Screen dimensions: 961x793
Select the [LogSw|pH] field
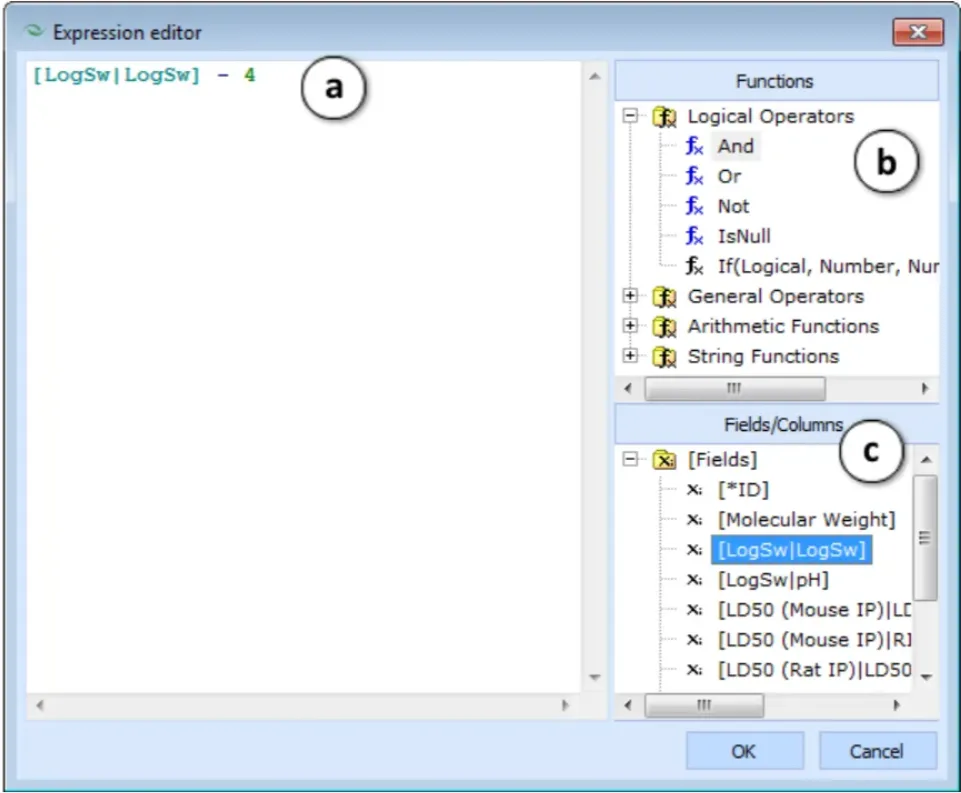pos(773,580)
